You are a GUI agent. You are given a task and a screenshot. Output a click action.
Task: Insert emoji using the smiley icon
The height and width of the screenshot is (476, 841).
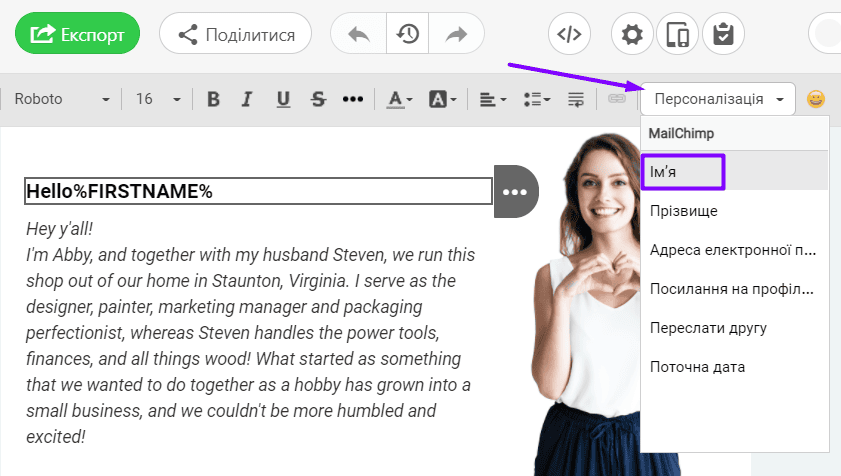tap(817, 99)
